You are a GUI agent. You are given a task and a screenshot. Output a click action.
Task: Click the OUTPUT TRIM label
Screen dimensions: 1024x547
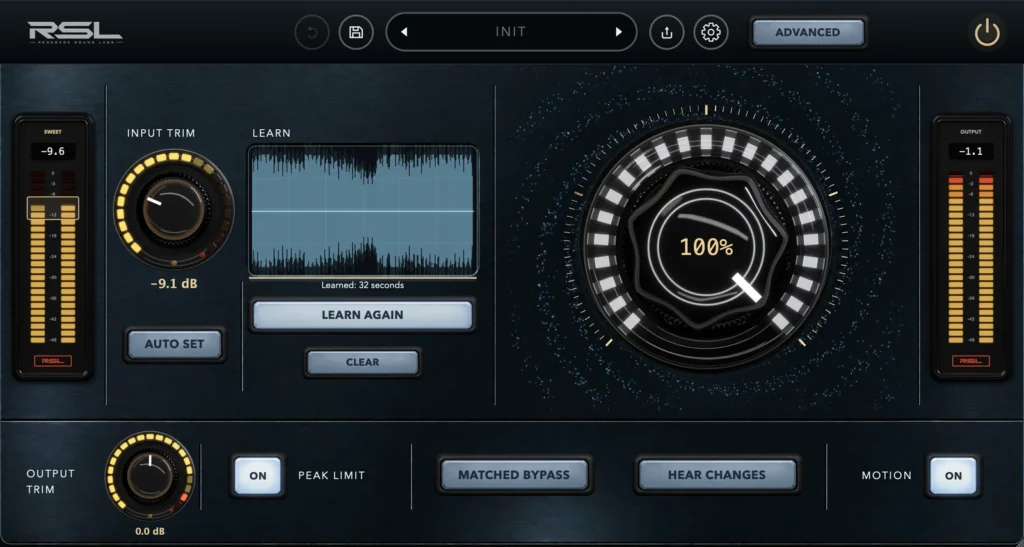click(50, 481)
